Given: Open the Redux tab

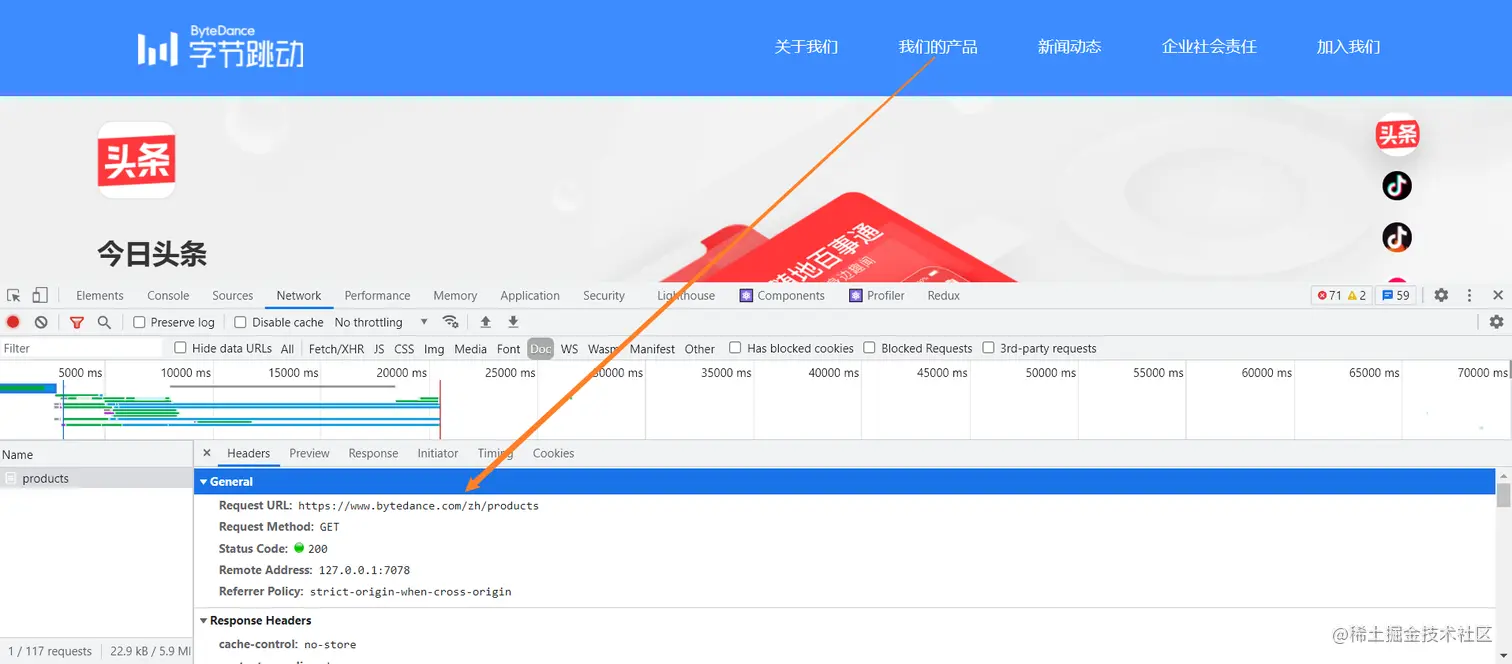Looking at the screenshot, I should (x=944, y=295).
